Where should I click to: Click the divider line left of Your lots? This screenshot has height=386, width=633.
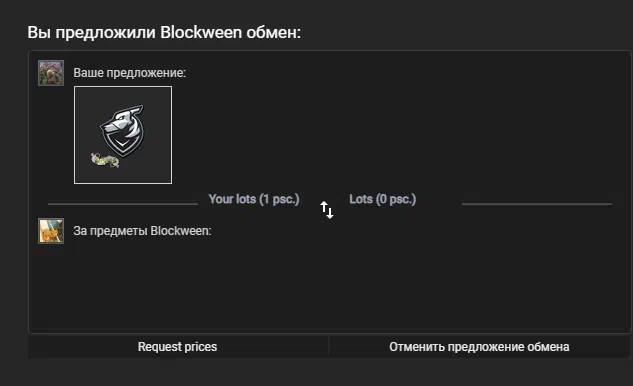tap(123, 204)
